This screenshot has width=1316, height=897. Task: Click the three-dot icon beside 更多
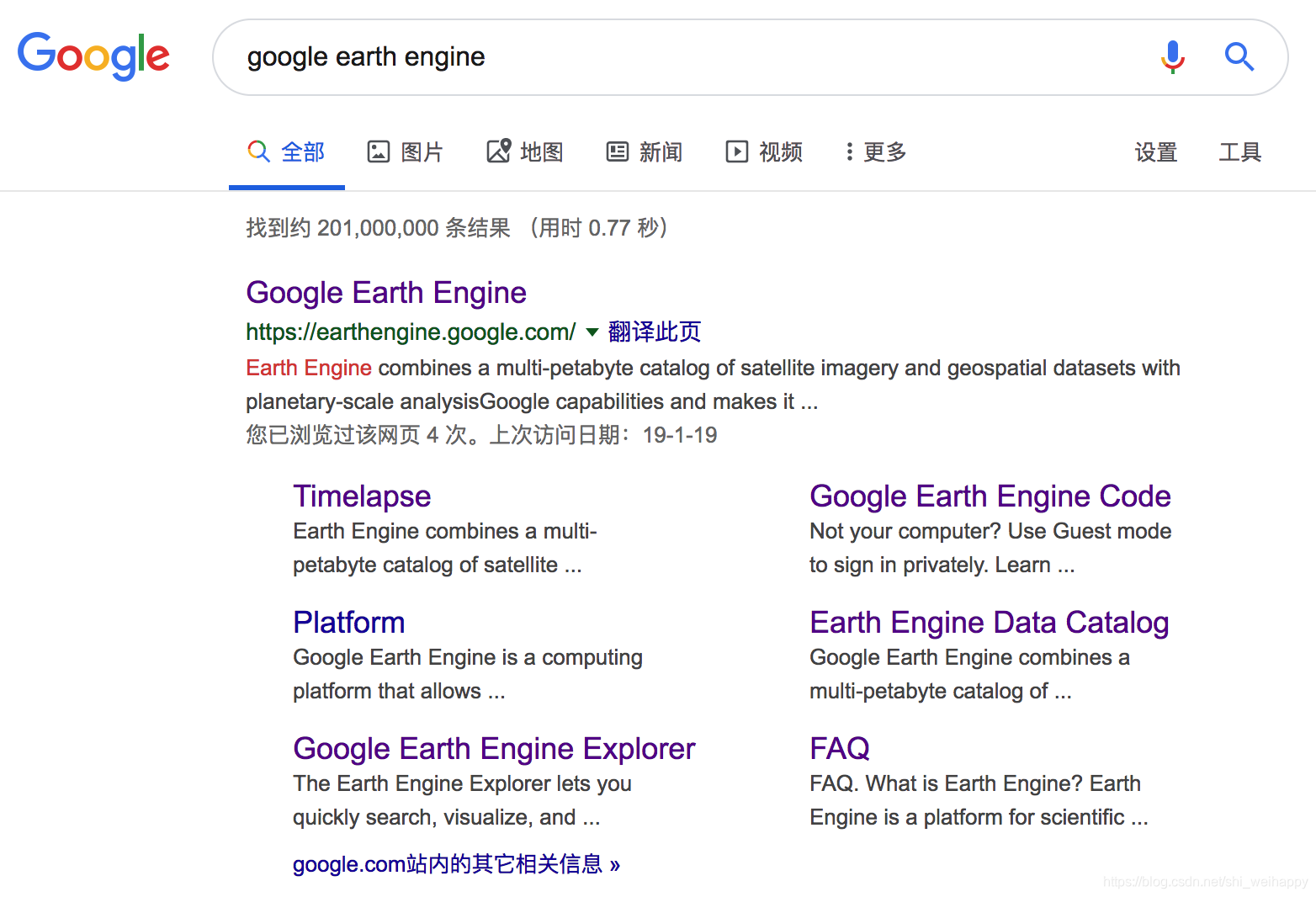(850, 151)
